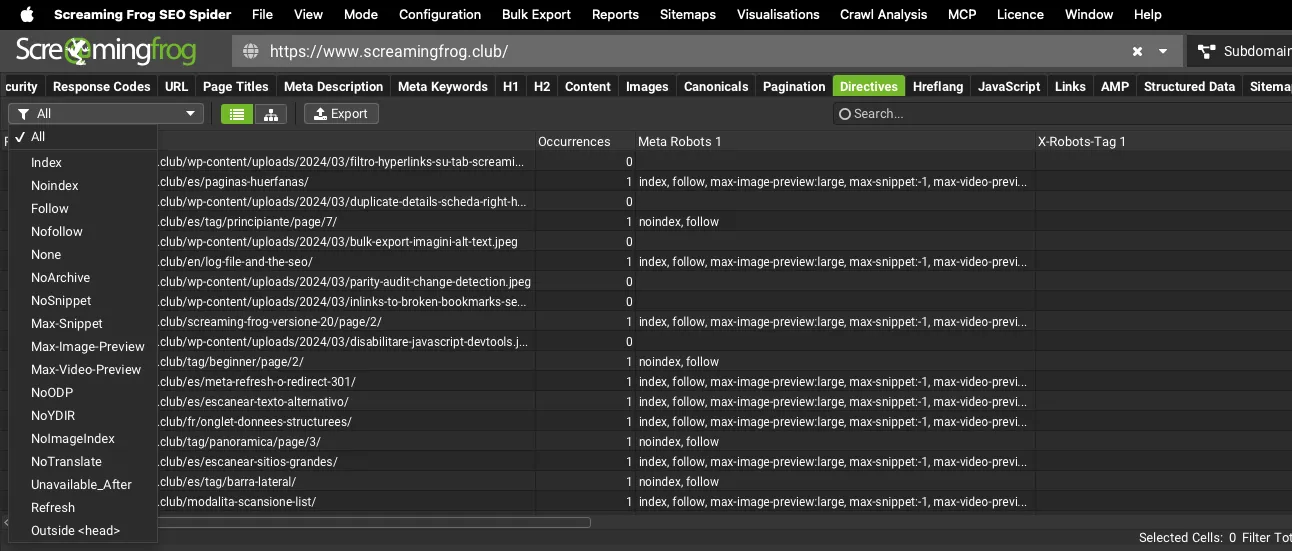Switch to list view icon
The width and height of the screenshot is (1292, 551).
point(237,114)
